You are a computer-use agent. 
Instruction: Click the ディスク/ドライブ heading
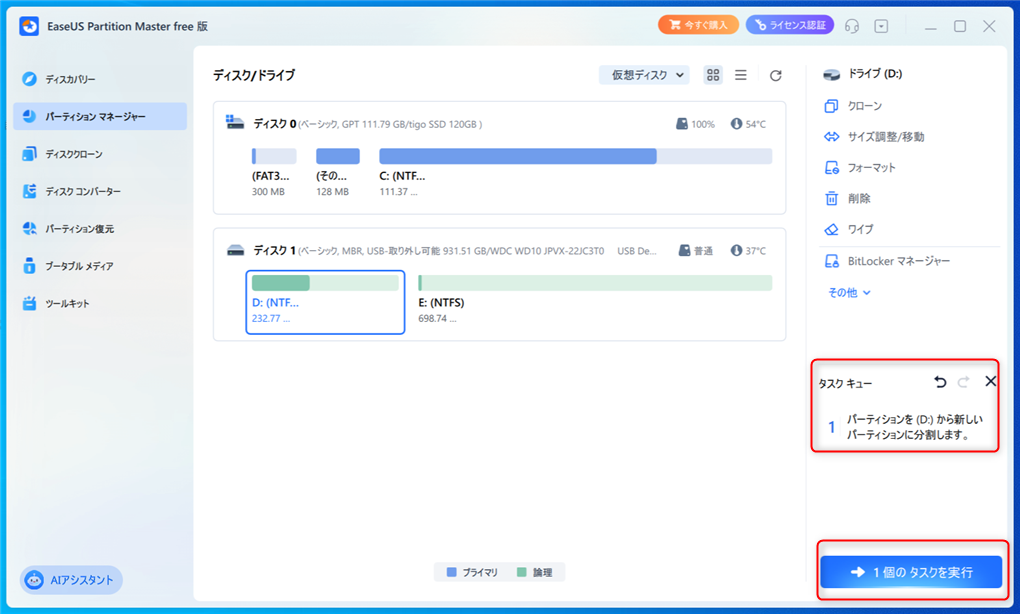pos(254,75)
